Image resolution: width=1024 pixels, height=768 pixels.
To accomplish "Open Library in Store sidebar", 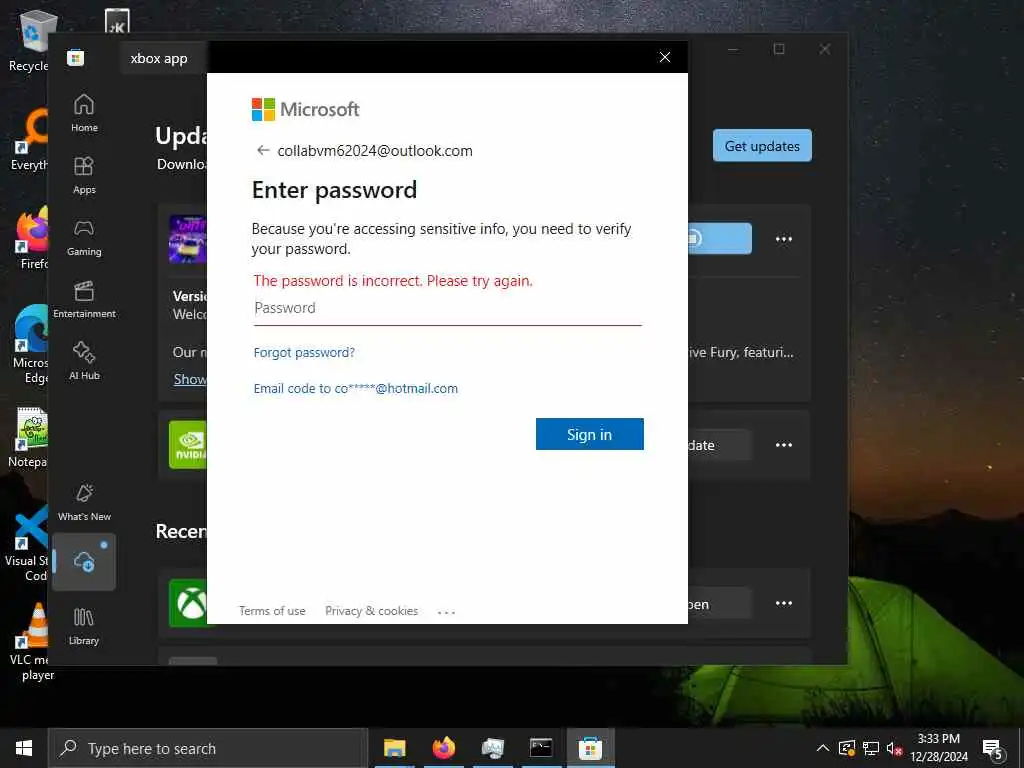I will [84, 626].
